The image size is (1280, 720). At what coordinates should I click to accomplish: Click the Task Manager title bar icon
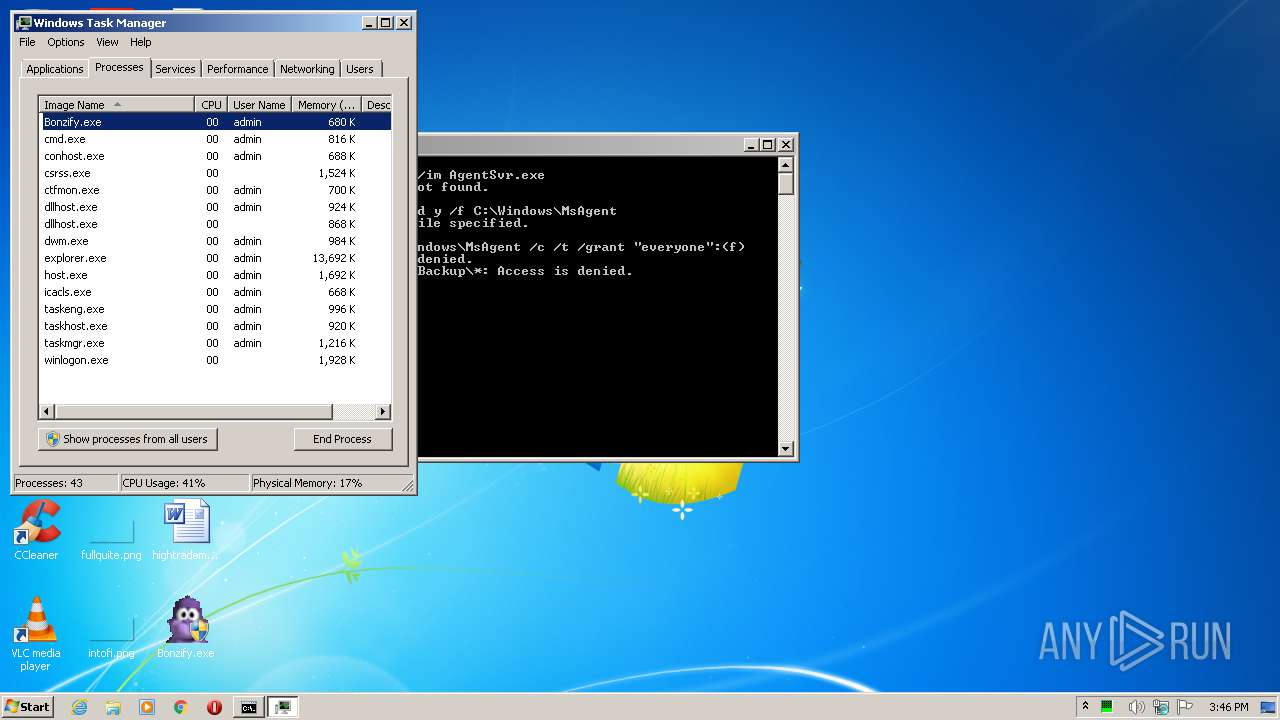pyautogui.click(x=24, y=22)
